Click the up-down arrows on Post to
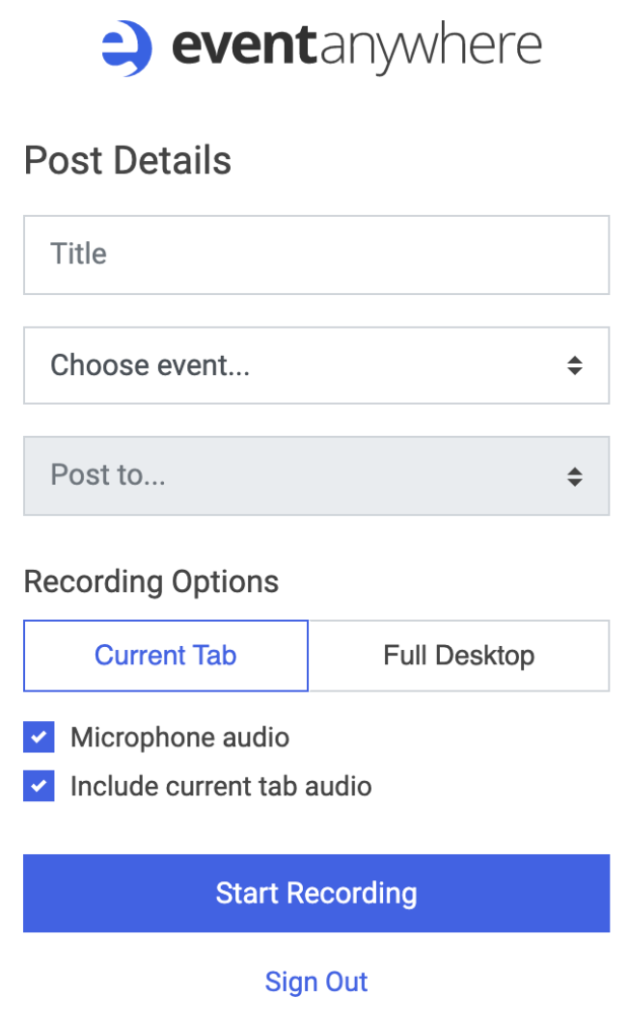Viewport: 629px width, 1024px height. [574, 476]
